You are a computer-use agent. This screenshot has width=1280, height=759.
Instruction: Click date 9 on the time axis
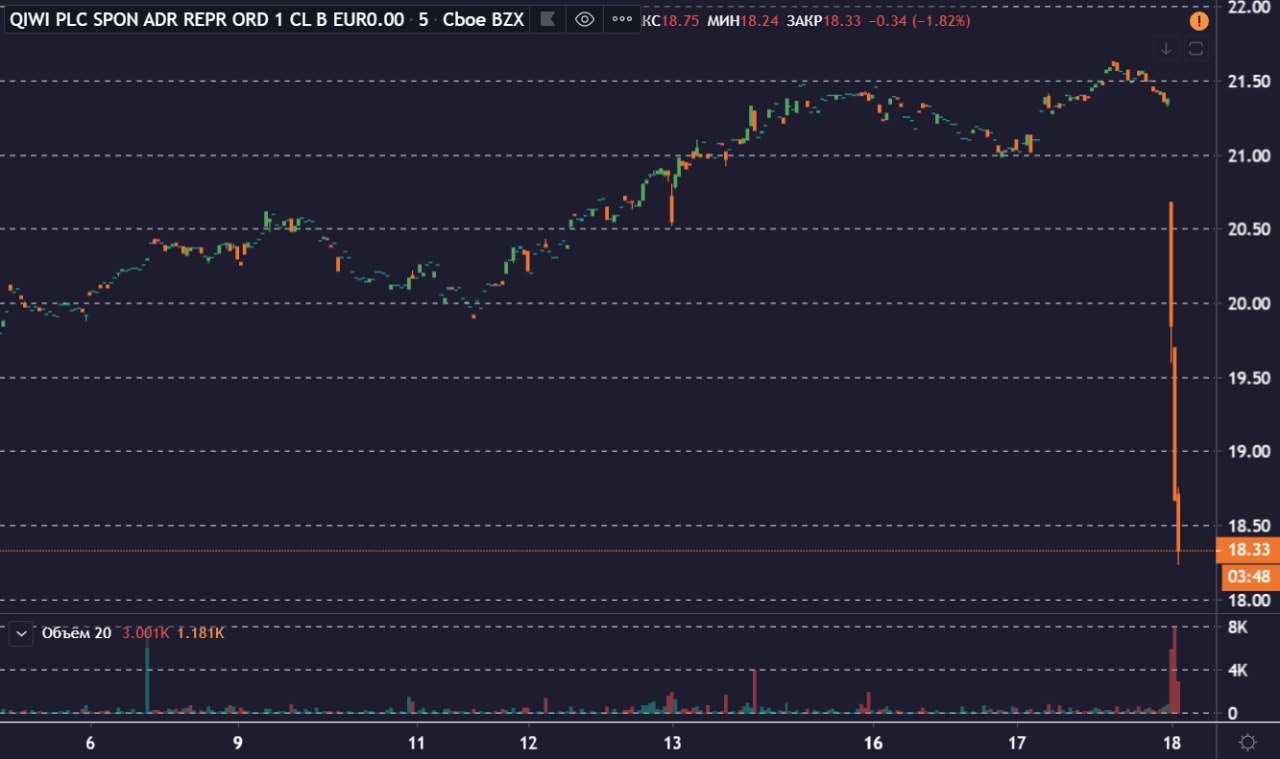(x=238, y=743)
